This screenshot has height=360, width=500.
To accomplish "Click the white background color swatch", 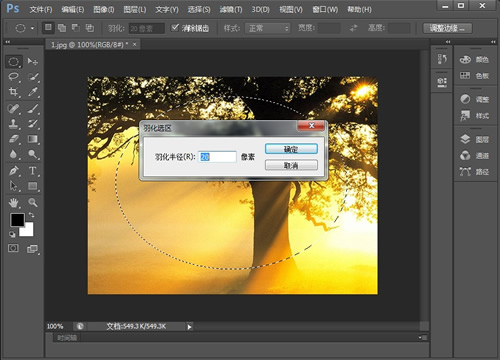I will pyautogui.click(x=28, y=231).
